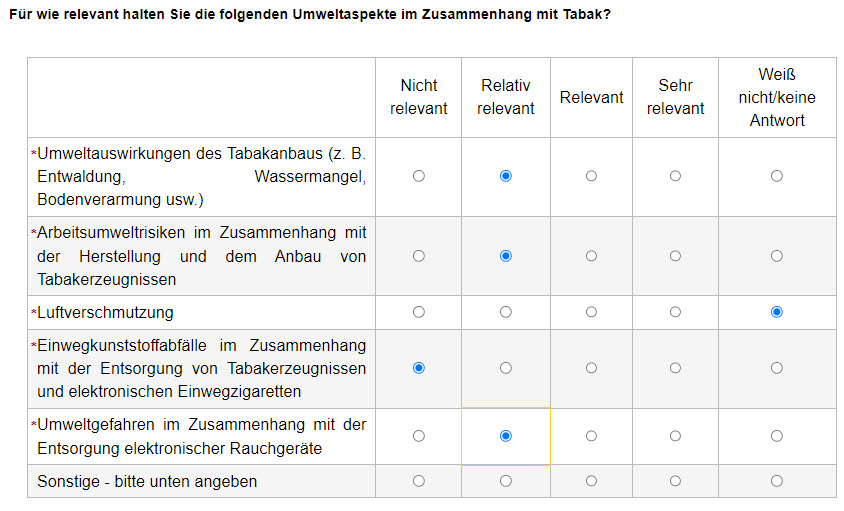The height and width of the screenshot is (511, 844).
Task: Select 'Nicht relevant' for Umweltauswirkungen des Tabakanbaus
Action: (x=419, y=176)
